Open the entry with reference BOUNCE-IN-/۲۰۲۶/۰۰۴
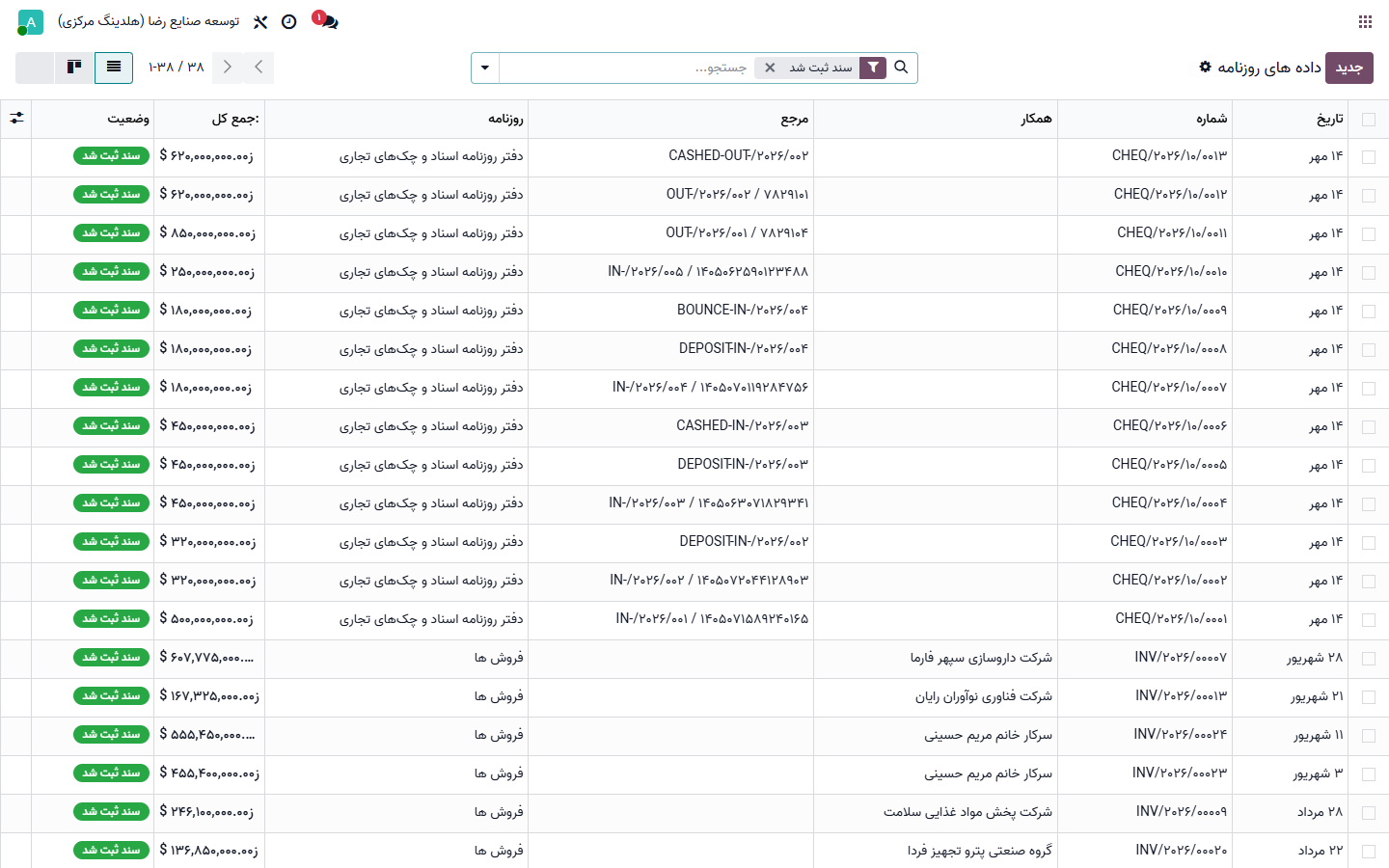Screen dimensions: 1389x868 point(743,311)
